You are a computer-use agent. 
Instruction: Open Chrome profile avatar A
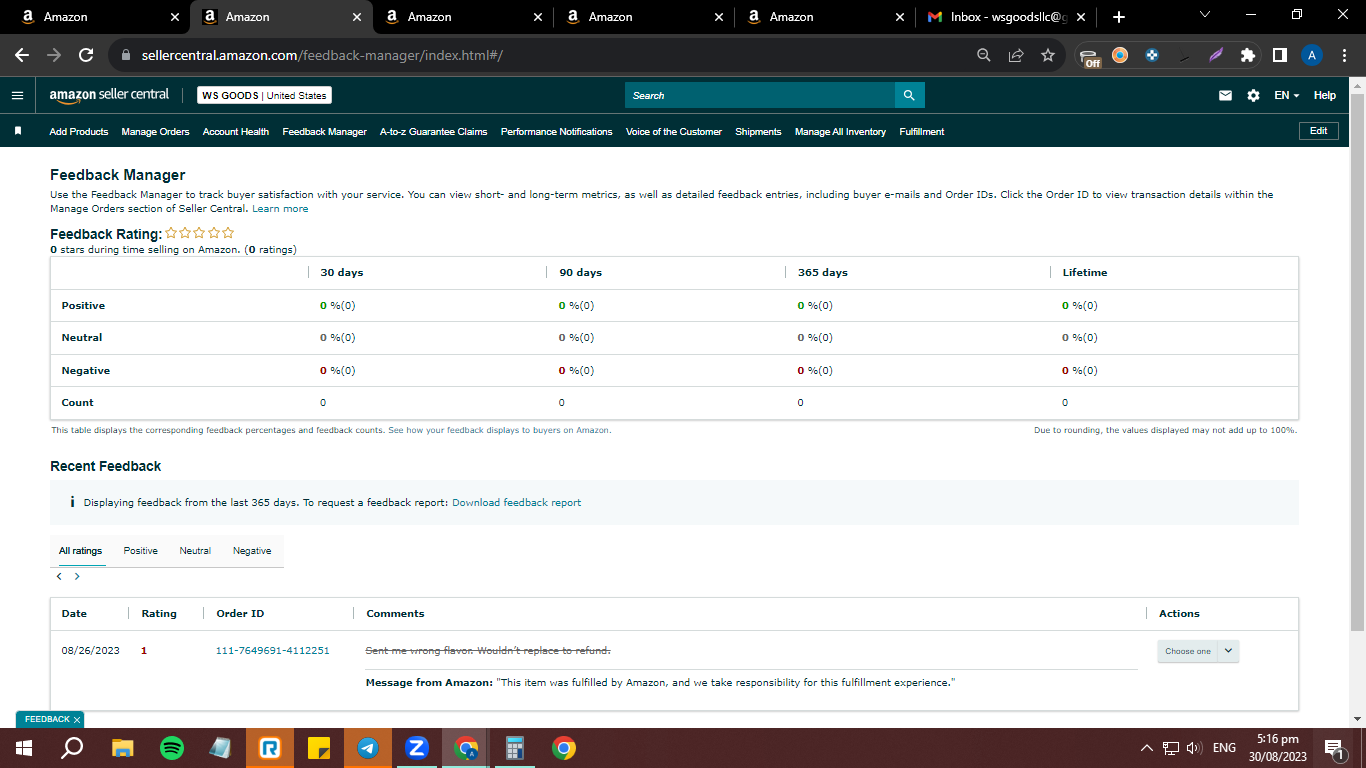click(x=1312, y=55)
